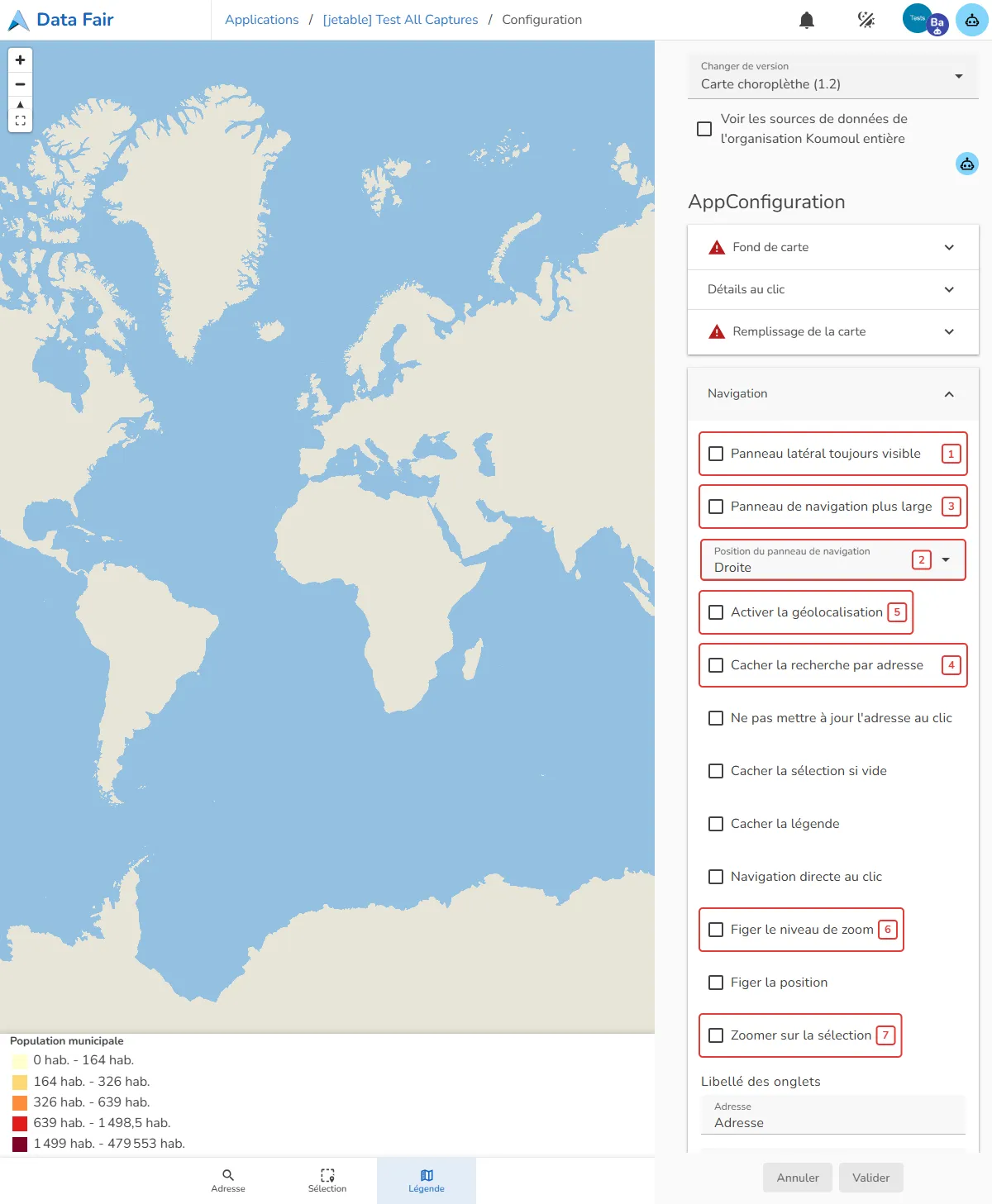Click the Data Fair logo
This screenshot has height=1204, width=992.
pos(18,20)
